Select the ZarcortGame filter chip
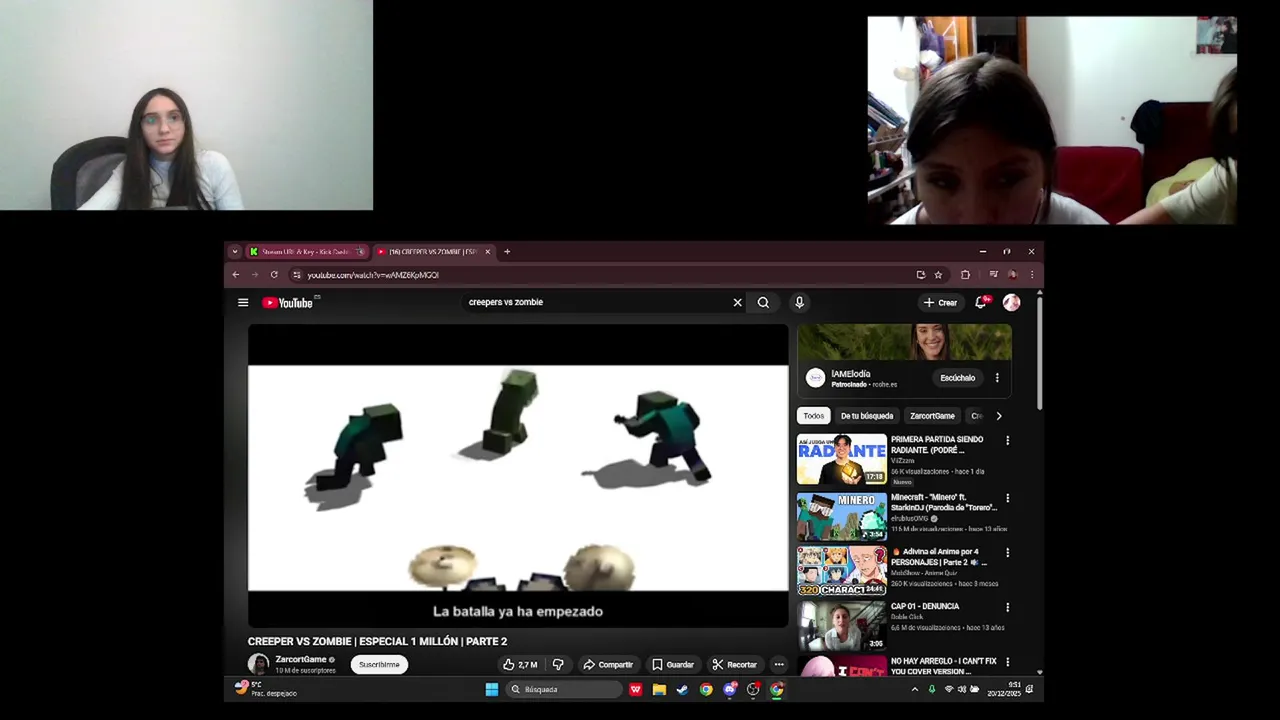1280x720 pixels. 932,416
